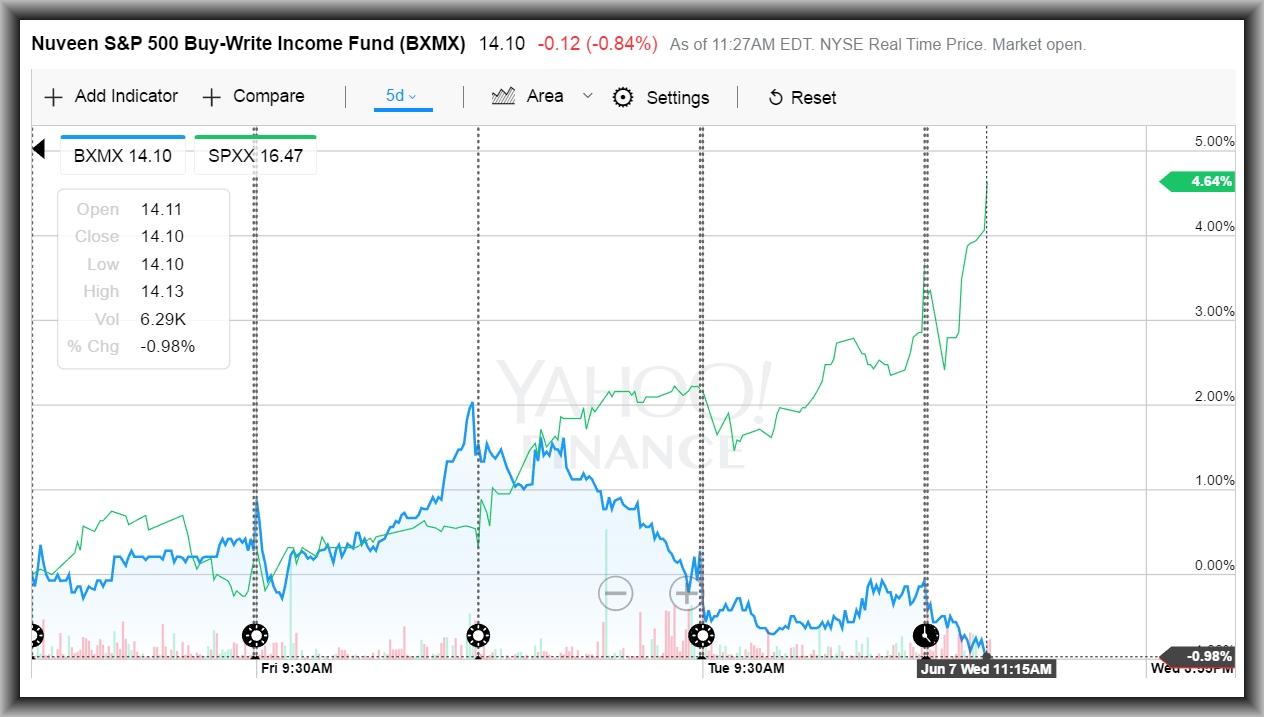The width and height of the screenshot is (1264, 717).
Task: Click the Add Indicator label
Action: point(126,96)
